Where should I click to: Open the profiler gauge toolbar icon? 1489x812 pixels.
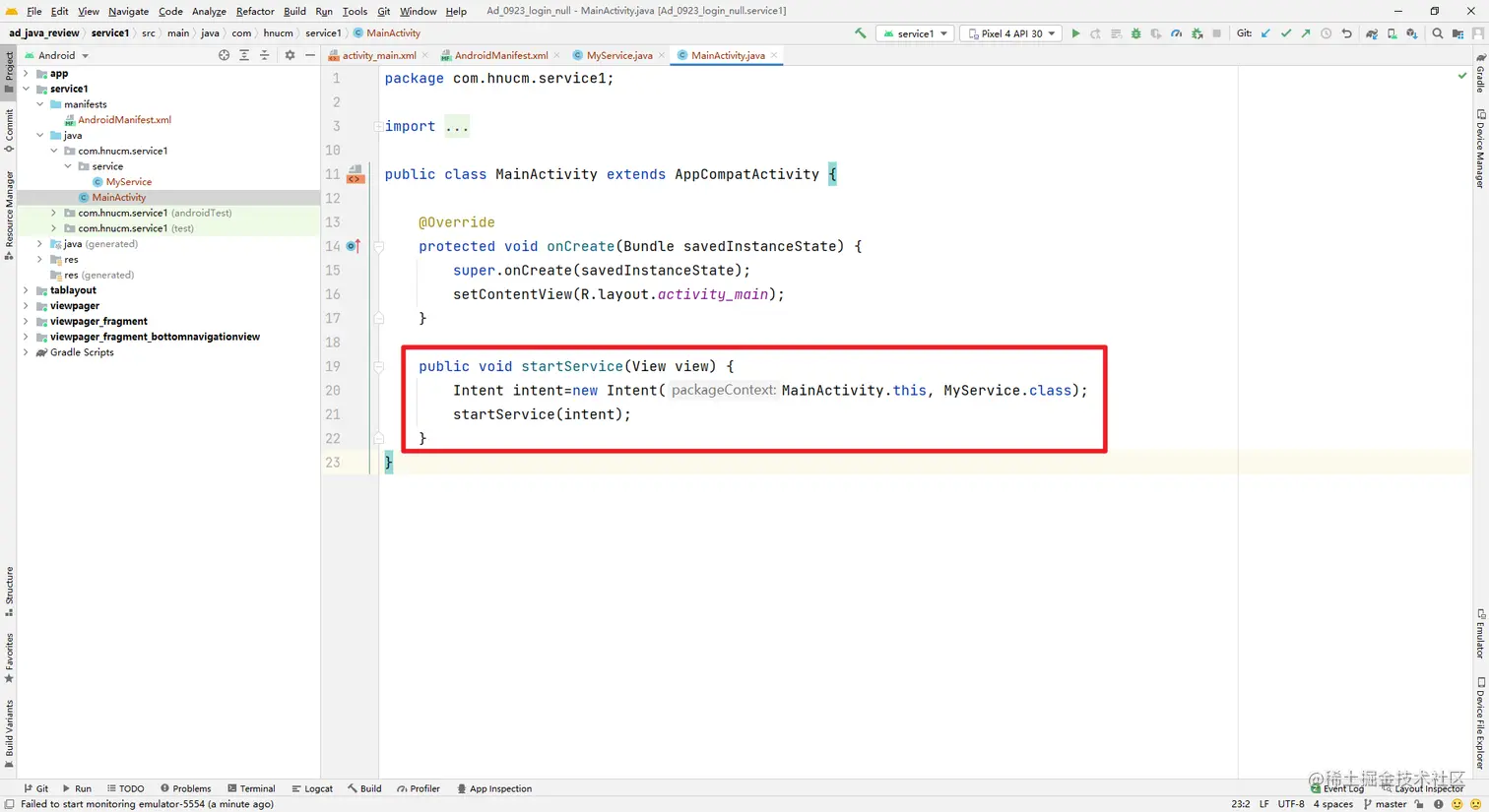[x=1176, y=33]
